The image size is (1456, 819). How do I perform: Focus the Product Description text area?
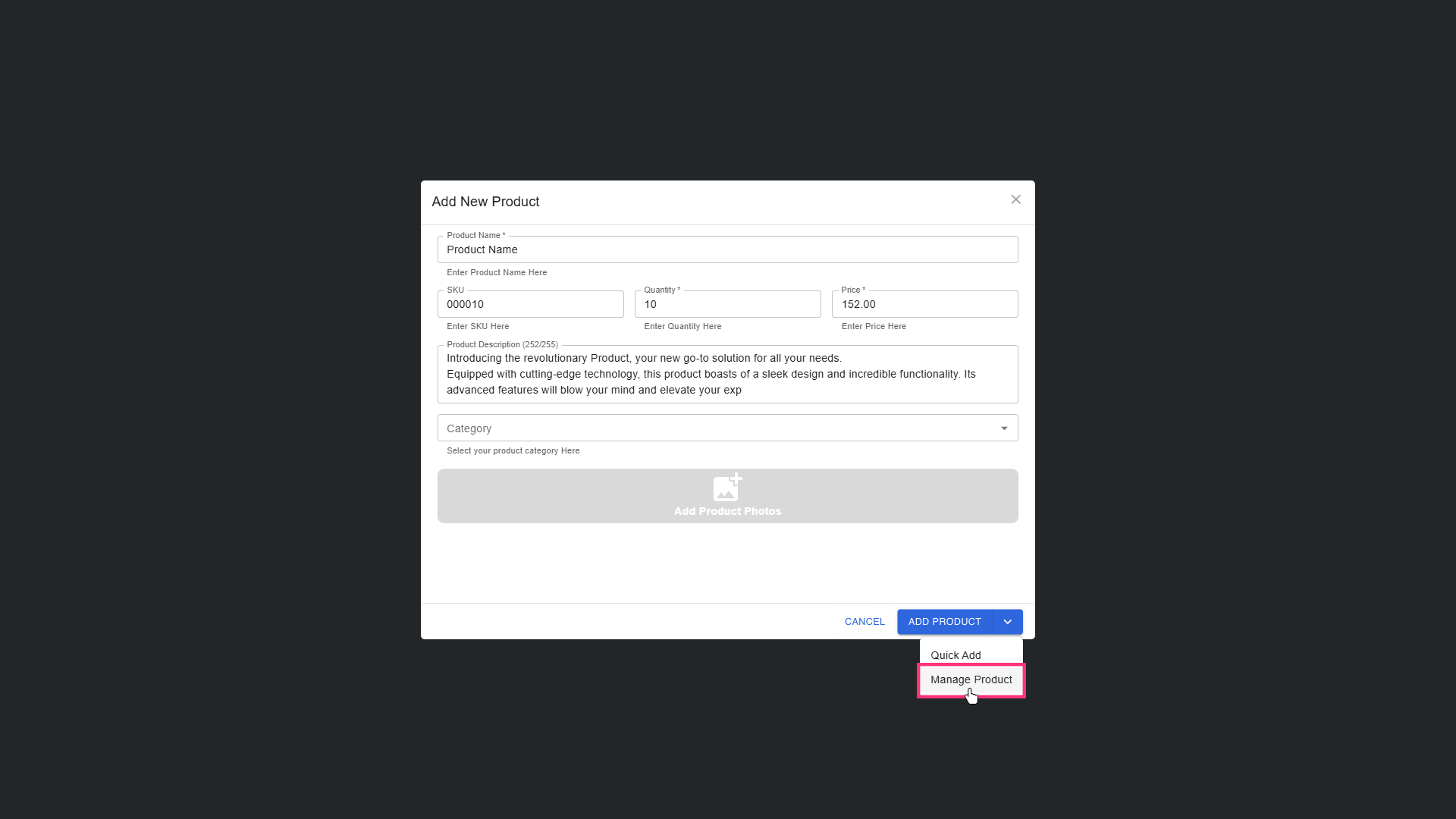(x=726, y=374)
